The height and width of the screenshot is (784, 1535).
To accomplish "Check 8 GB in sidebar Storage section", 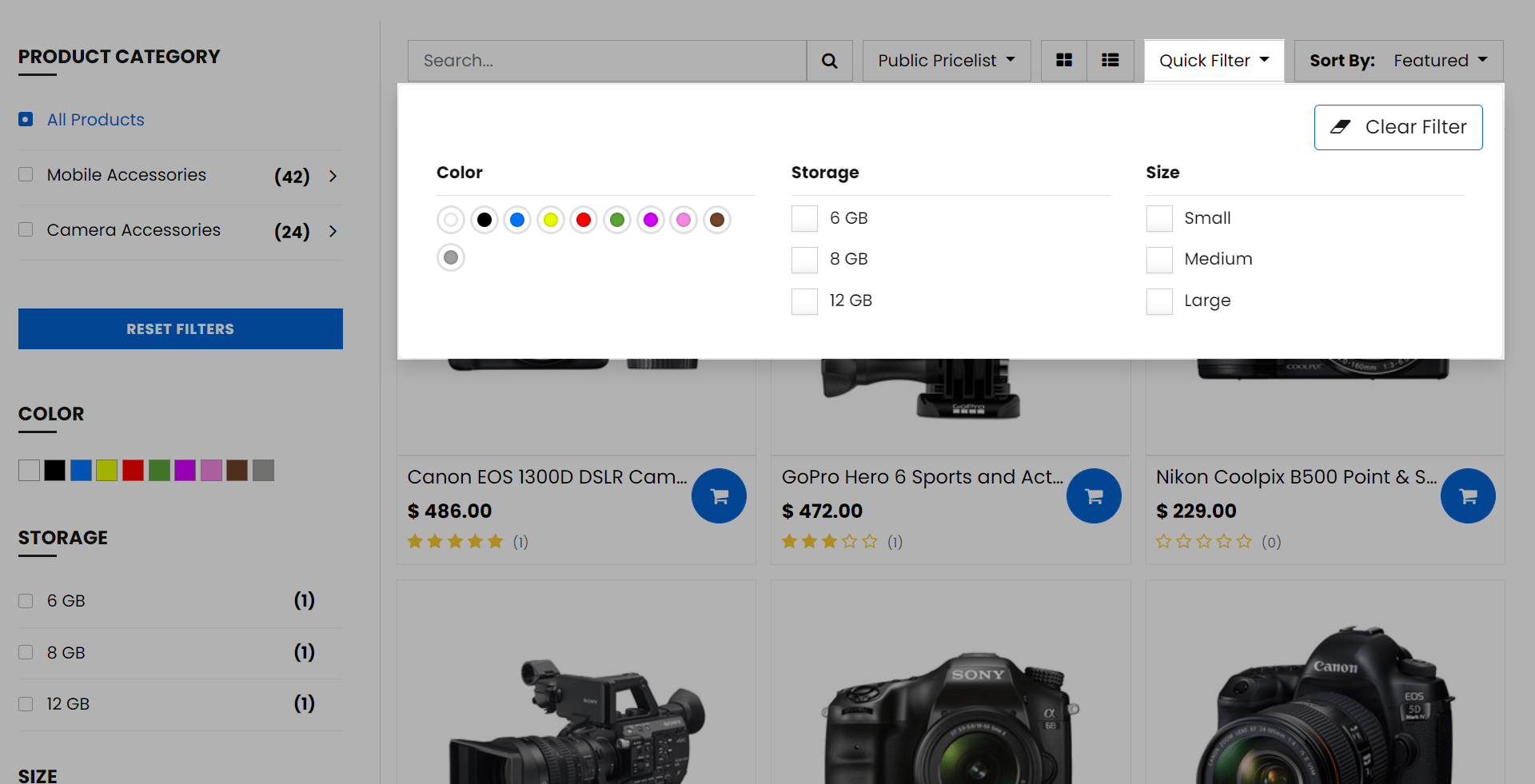I will click(x=26, y=652).
